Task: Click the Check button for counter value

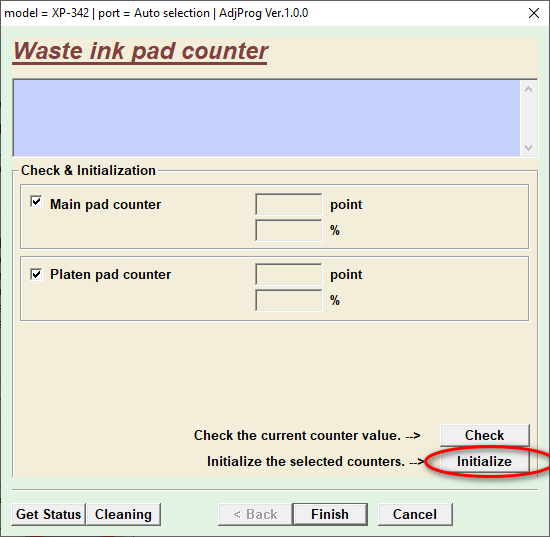Action: coord(484,435)
